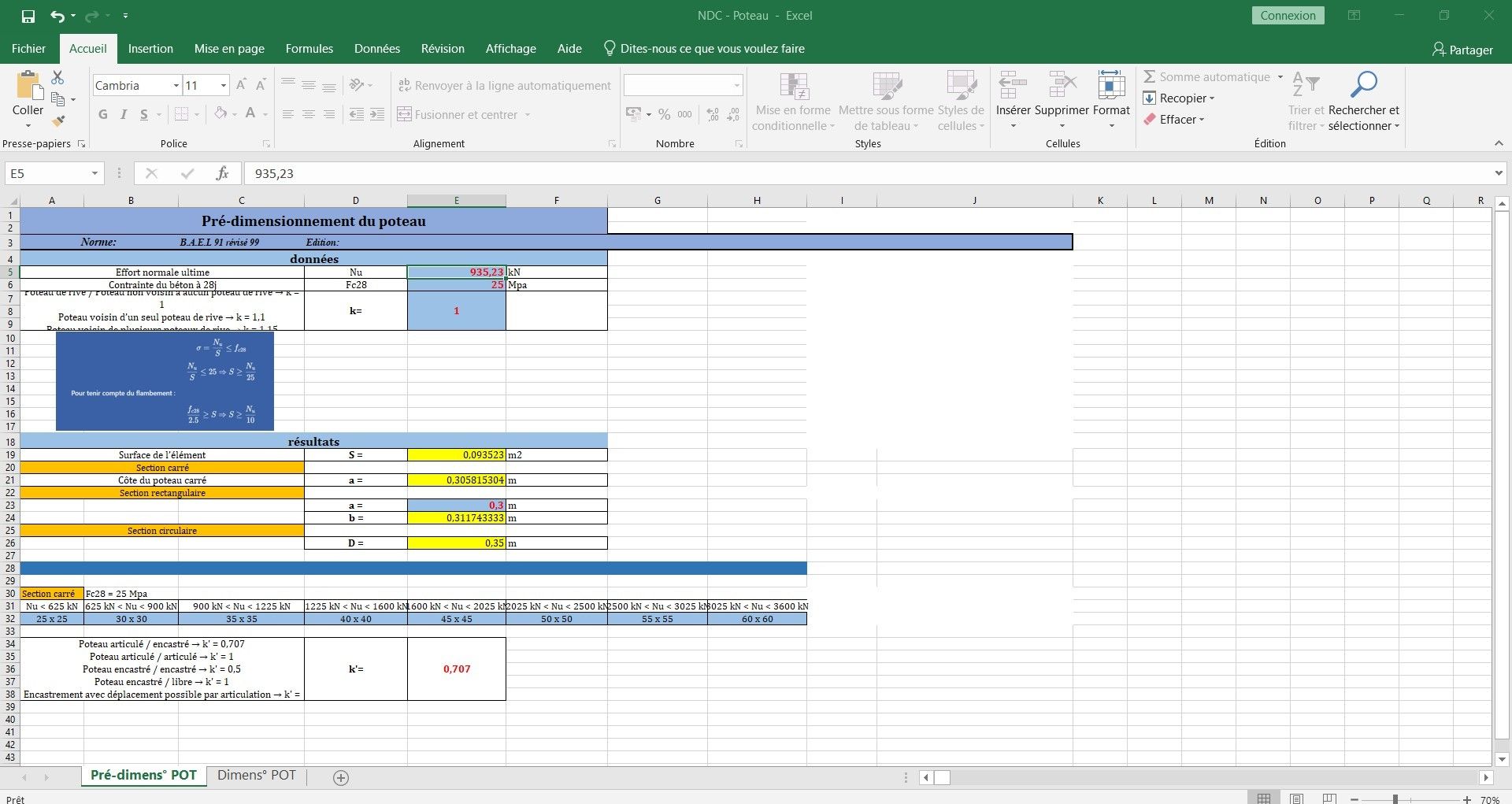
Task: Click the Format Painter brush icon
Action: coord(57,120)
